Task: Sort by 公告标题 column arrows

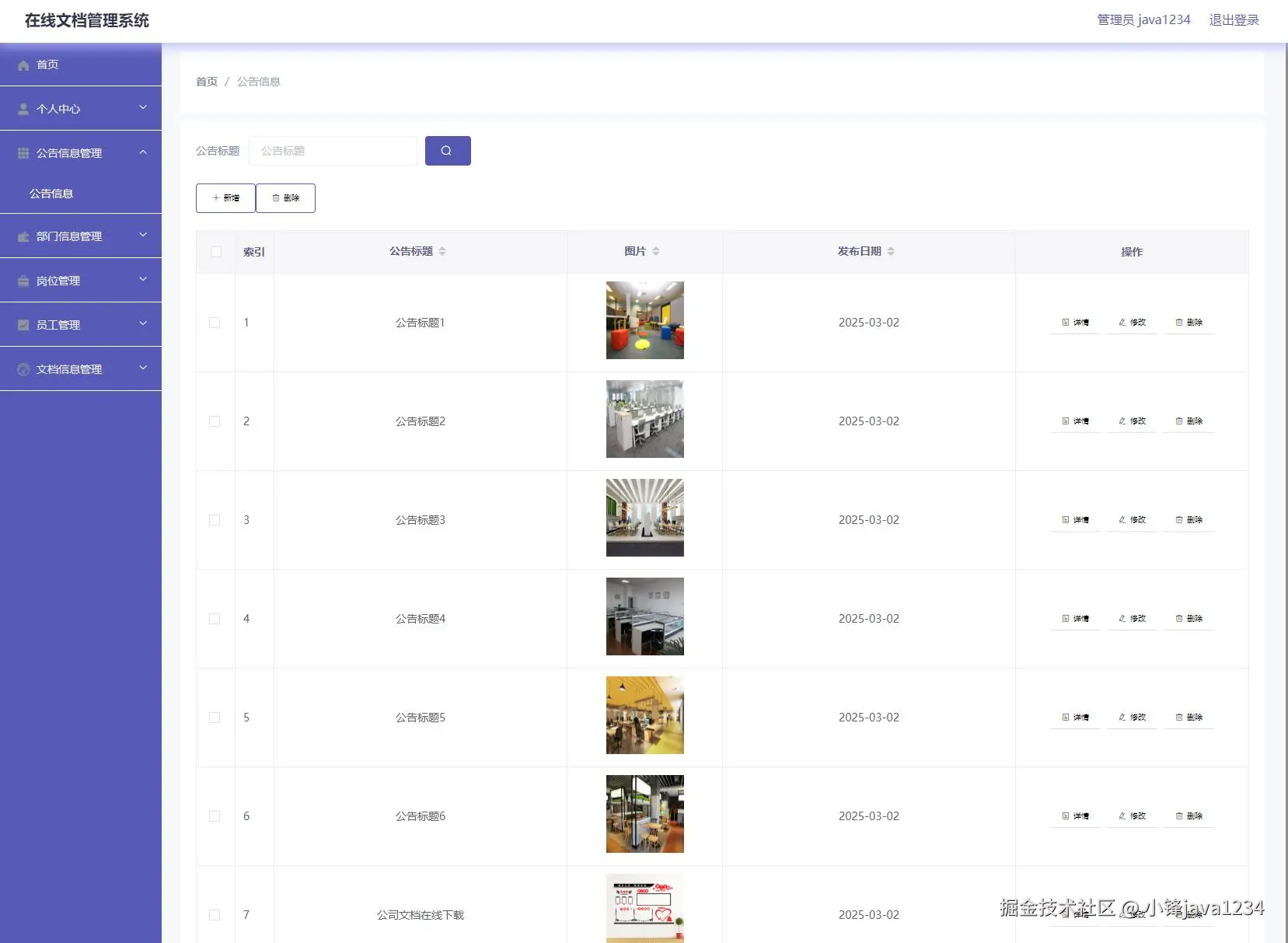Action: pos(442,251)
